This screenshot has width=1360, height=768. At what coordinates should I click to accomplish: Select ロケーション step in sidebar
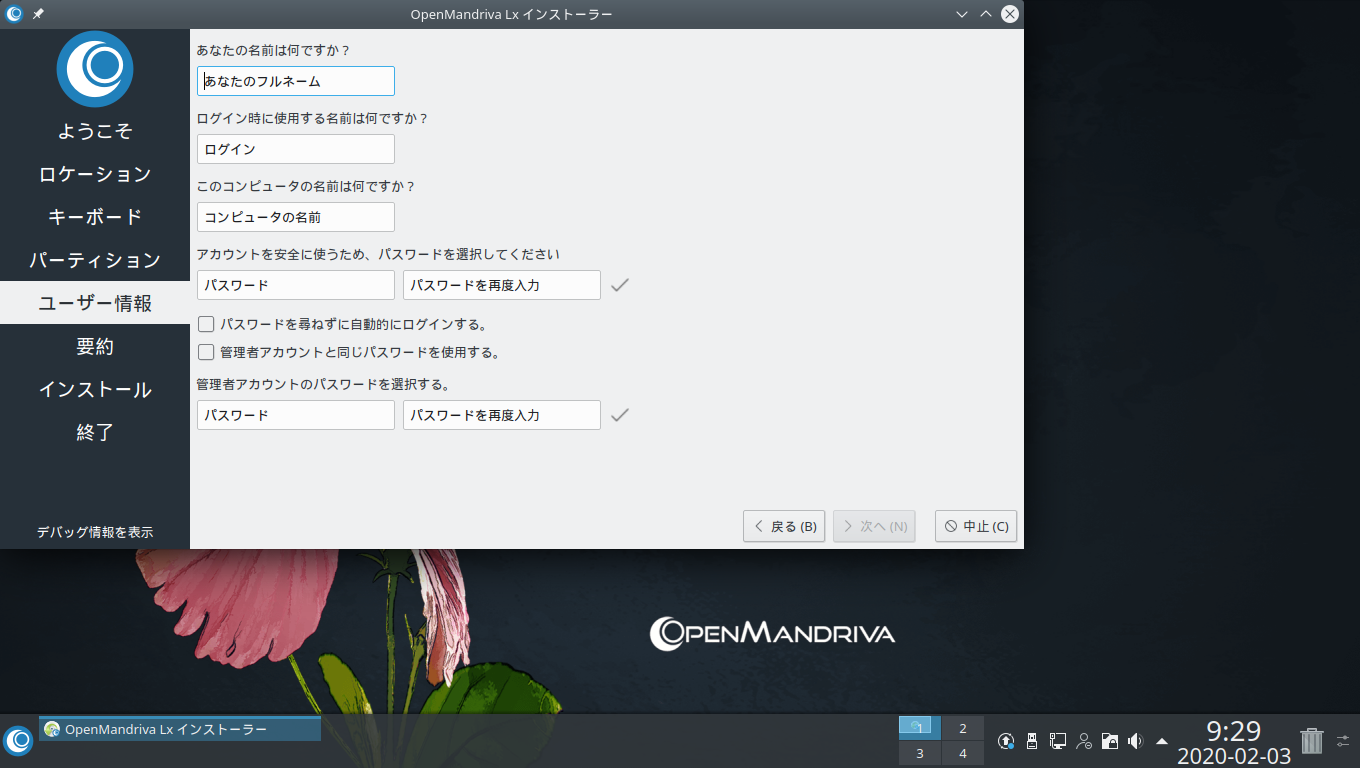pyautogui.click(x=95, y=174)
